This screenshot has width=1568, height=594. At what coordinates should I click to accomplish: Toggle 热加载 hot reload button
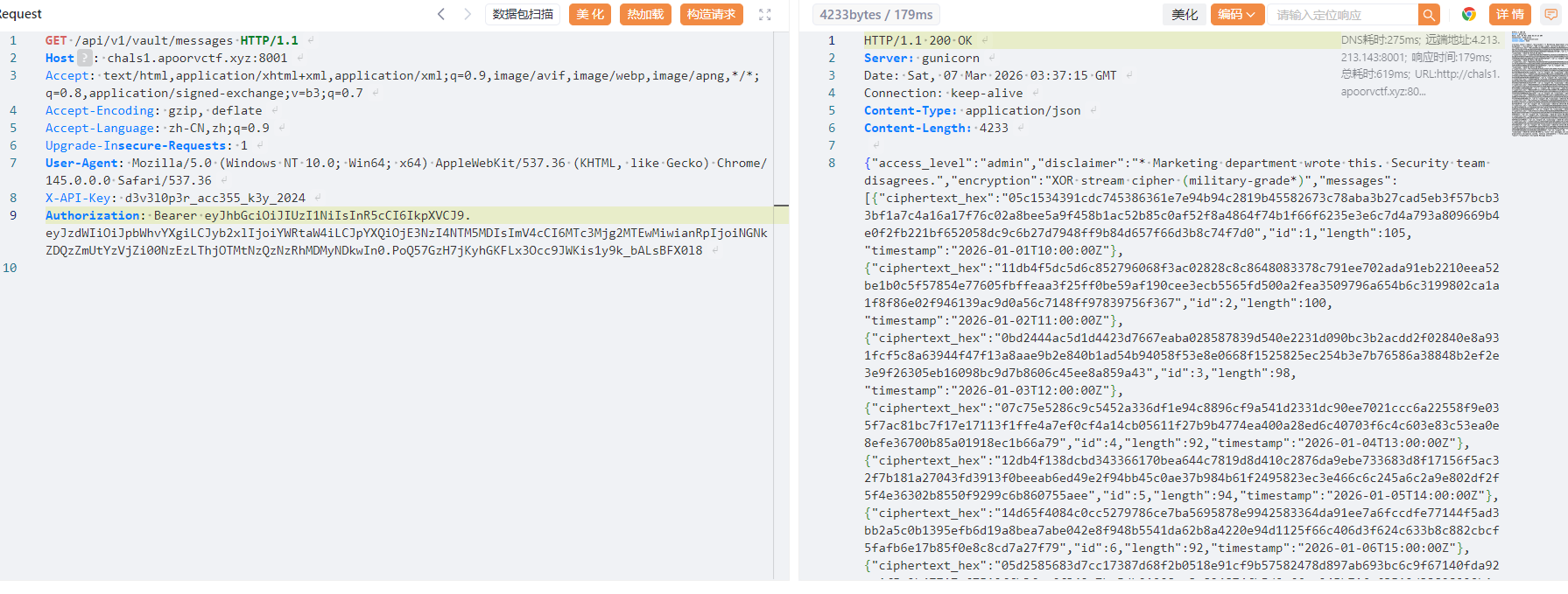click(645, 14)
